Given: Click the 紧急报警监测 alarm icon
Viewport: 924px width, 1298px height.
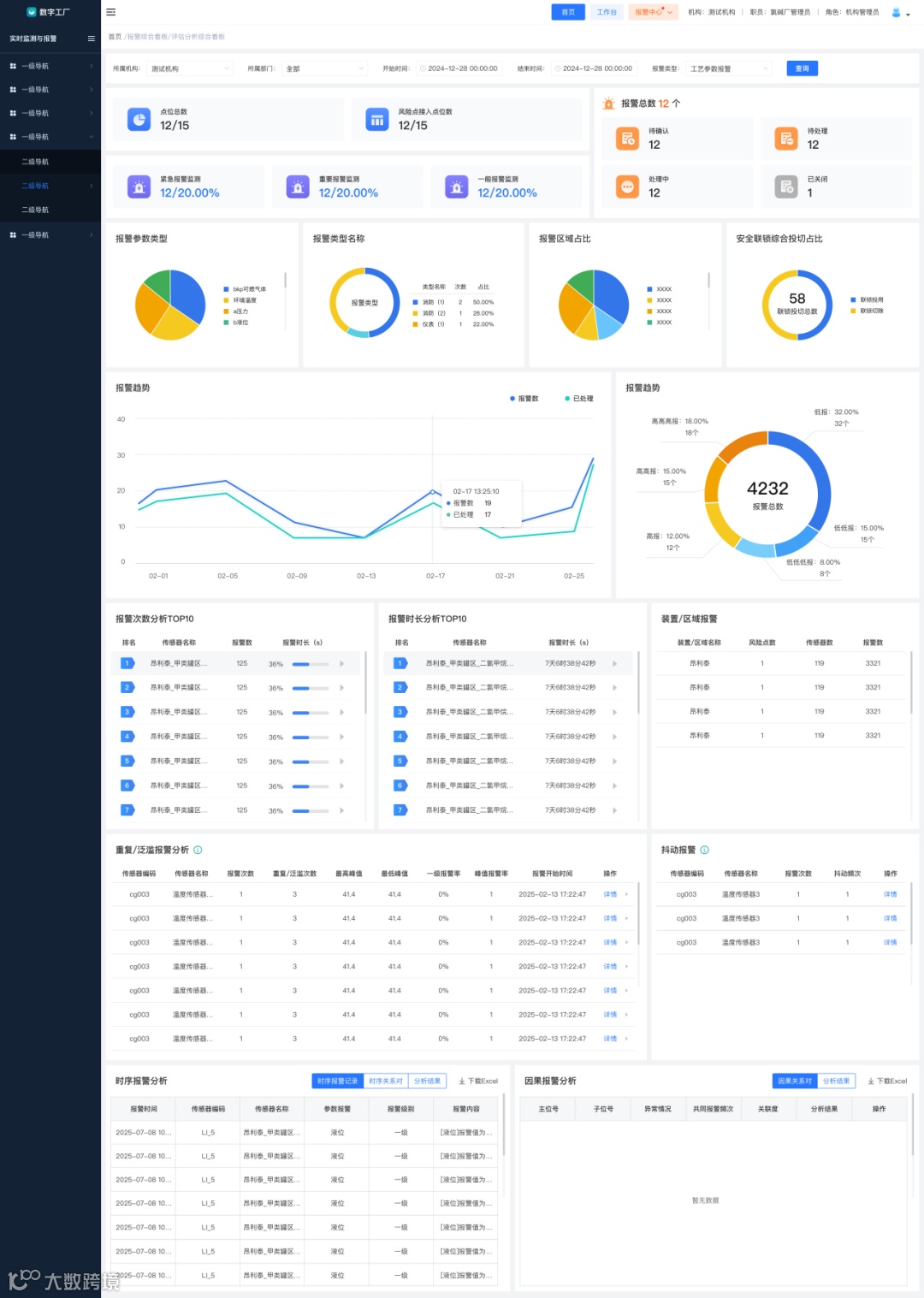Looking at the screenshot, I should pos(139,187).
